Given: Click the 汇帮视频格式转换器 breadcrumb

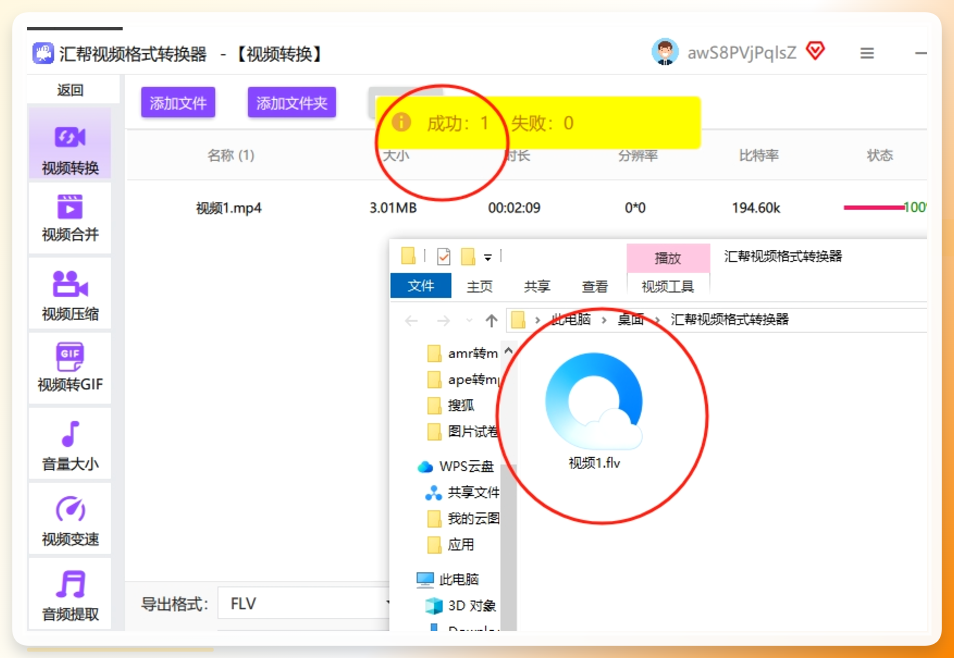Looking at the screenshot, I should 729,320.
